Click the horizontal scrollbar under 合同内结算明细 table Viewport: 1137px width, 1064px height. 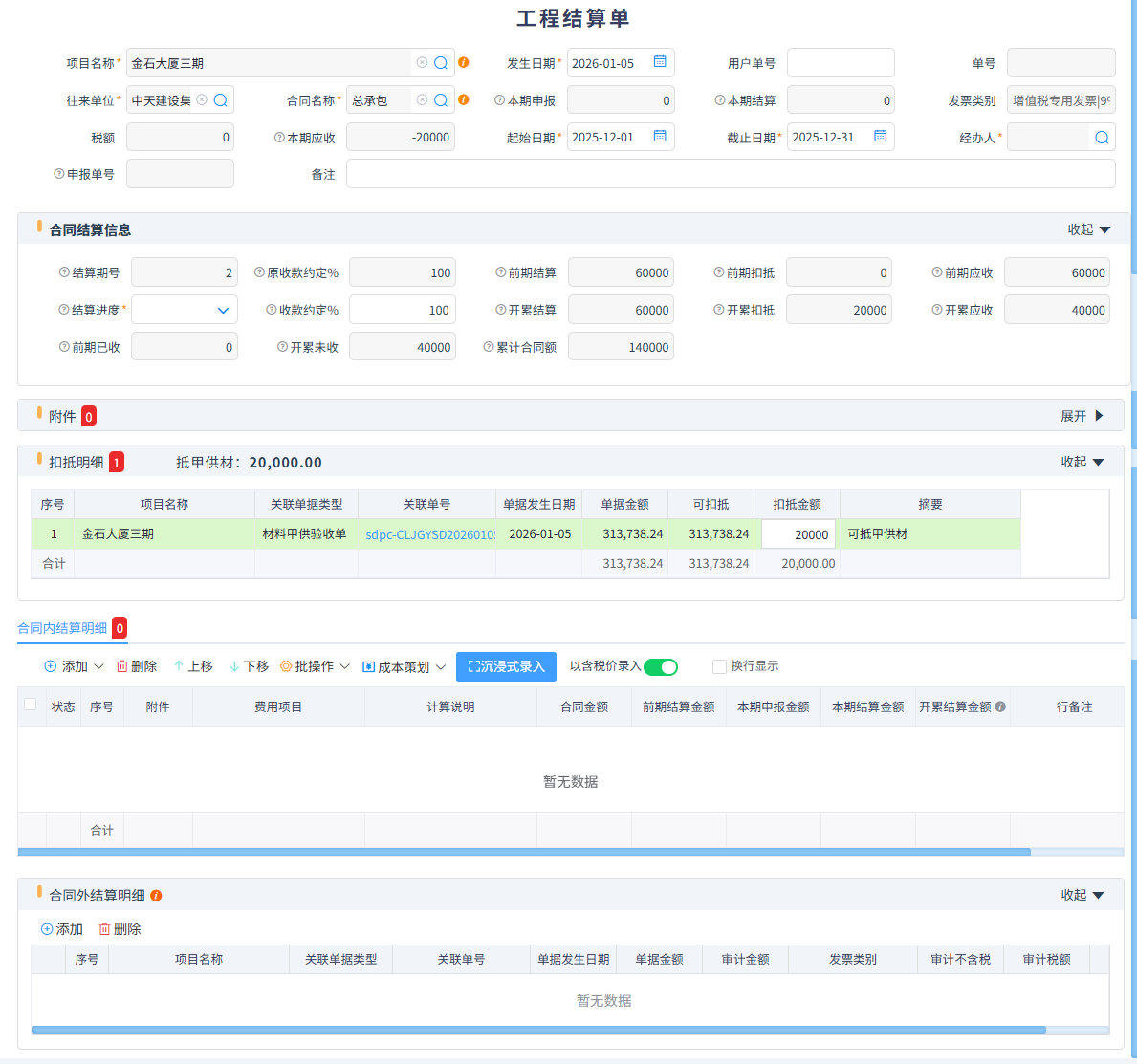[524, 851]
